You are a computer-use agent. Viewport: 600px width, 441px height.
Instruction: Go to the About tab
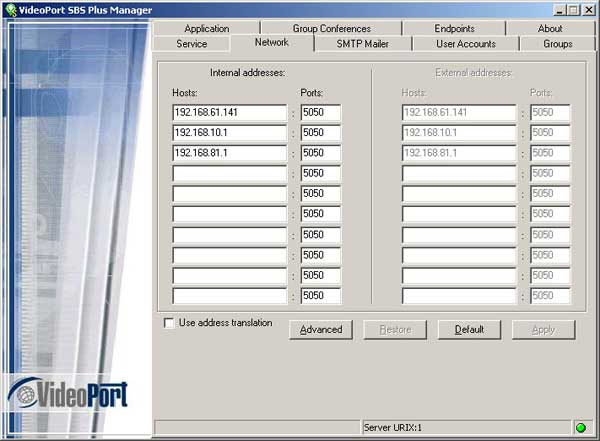click(x=550, y=28)
